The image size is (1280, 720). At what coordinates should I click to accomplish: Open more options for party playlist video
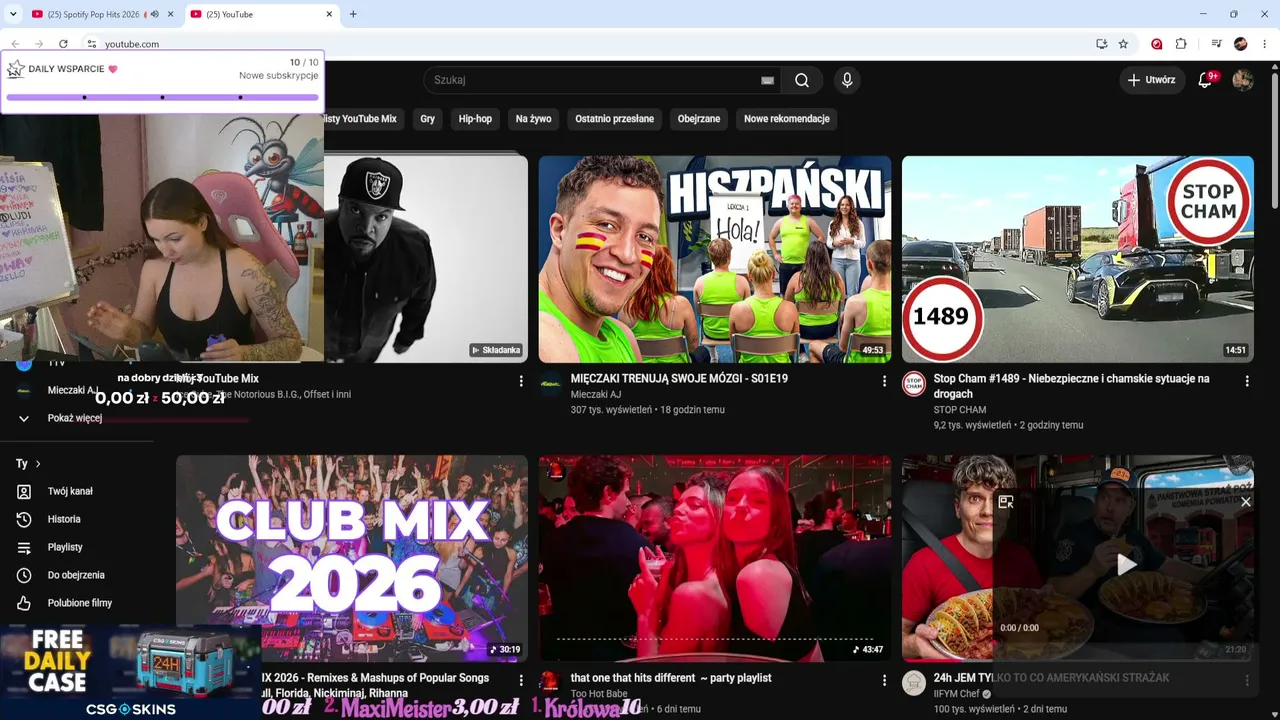coord(884,680)
